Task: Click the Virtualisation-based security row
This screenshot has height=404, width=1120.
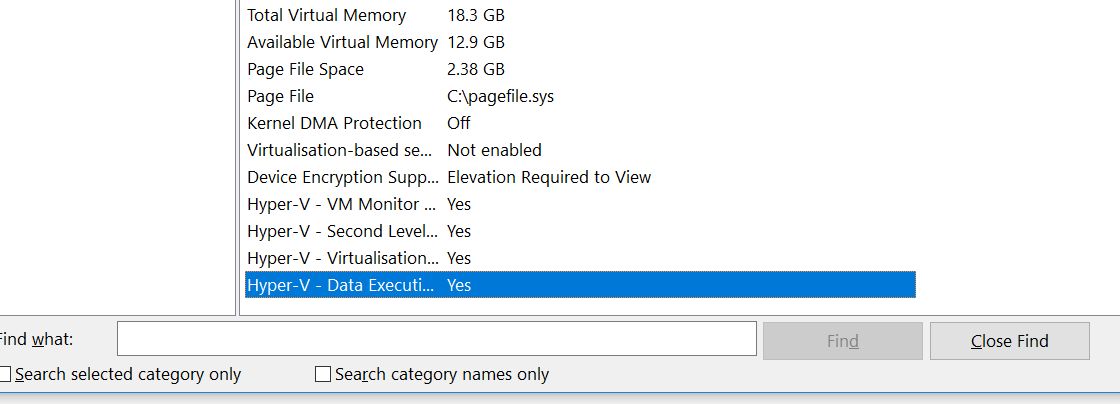Action: 342,151
